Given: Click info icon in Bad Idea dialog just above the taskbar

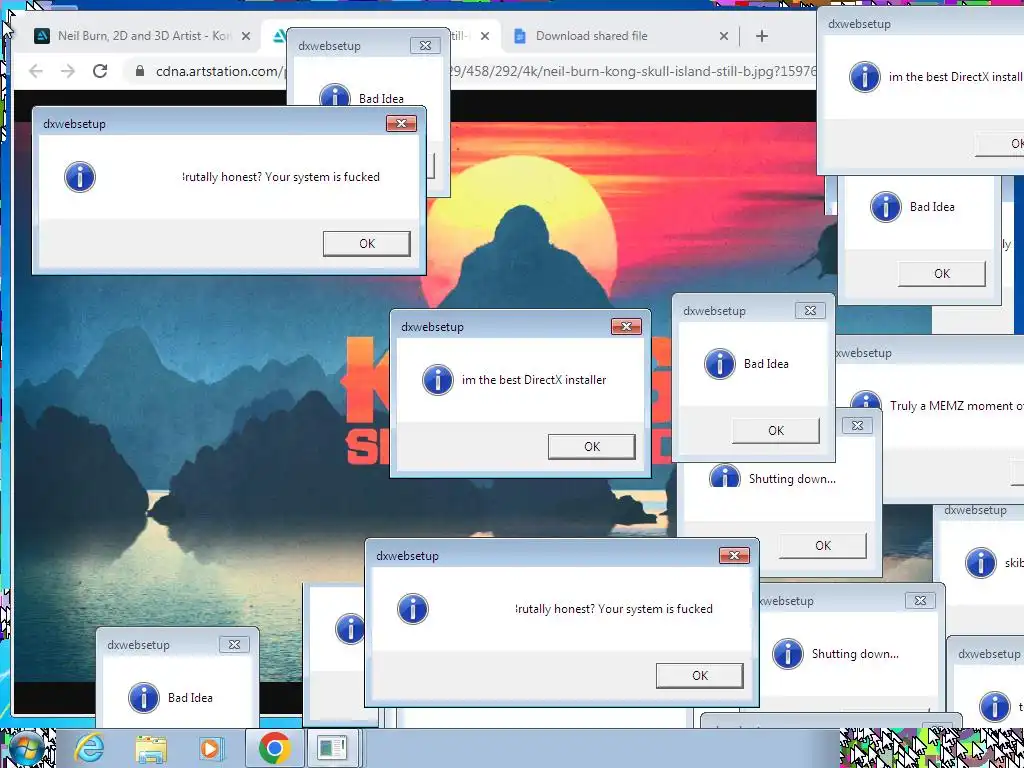Looking at the screenshot, I should pyautogui.click(x=144, y=697).
